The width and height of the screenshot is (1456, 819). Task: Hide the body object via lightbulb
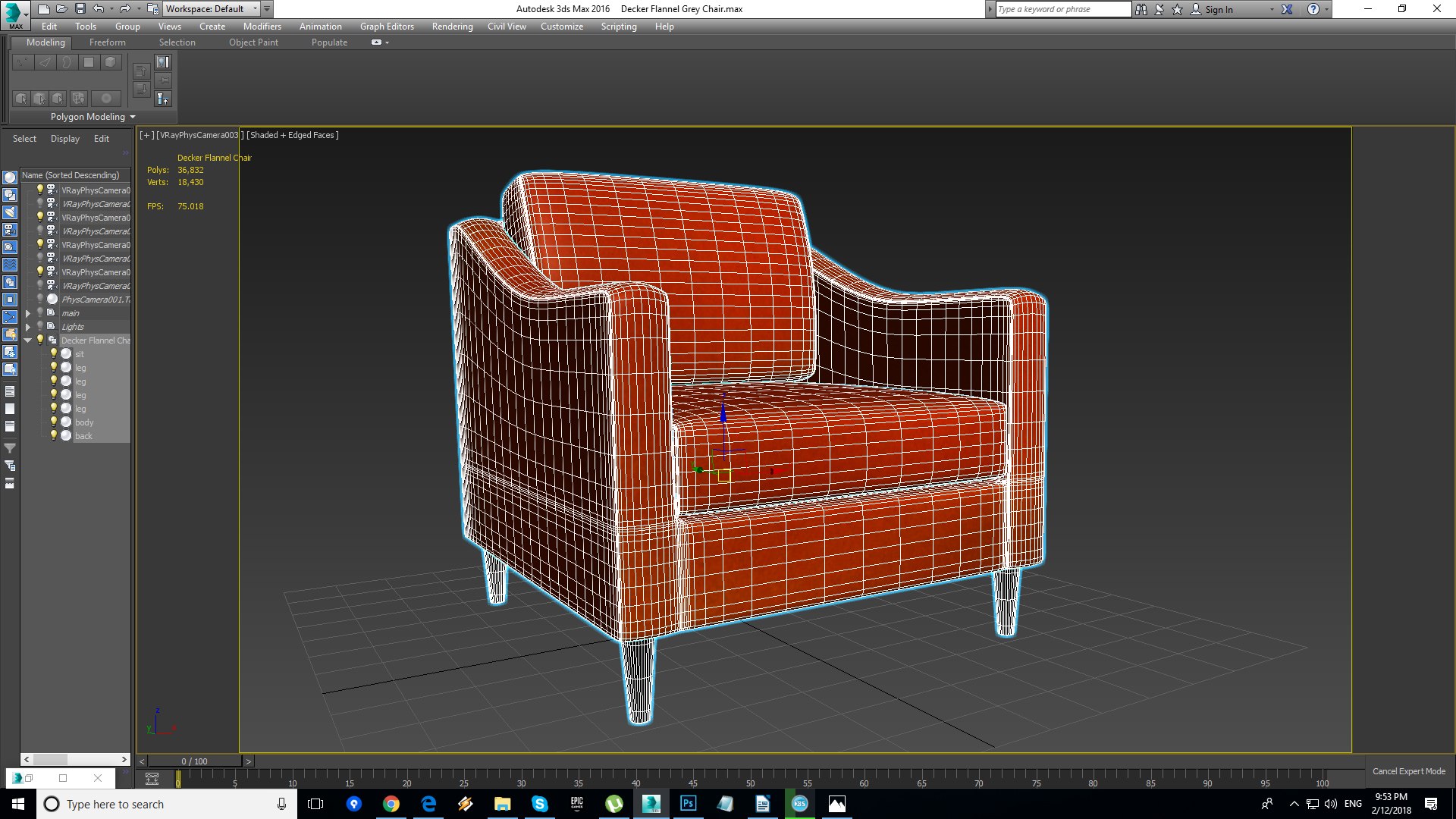pos(54,422)
